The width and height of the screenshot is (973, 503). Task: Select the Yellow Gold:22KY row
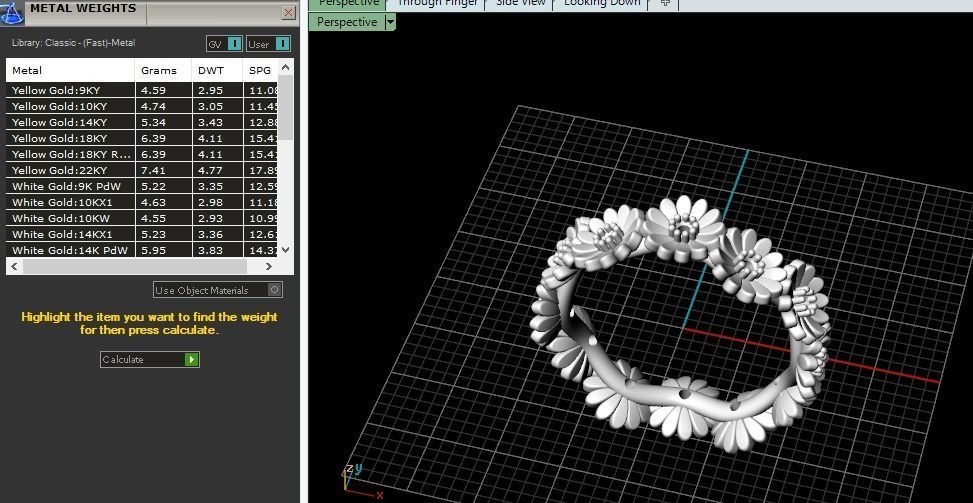pos(141,170)
